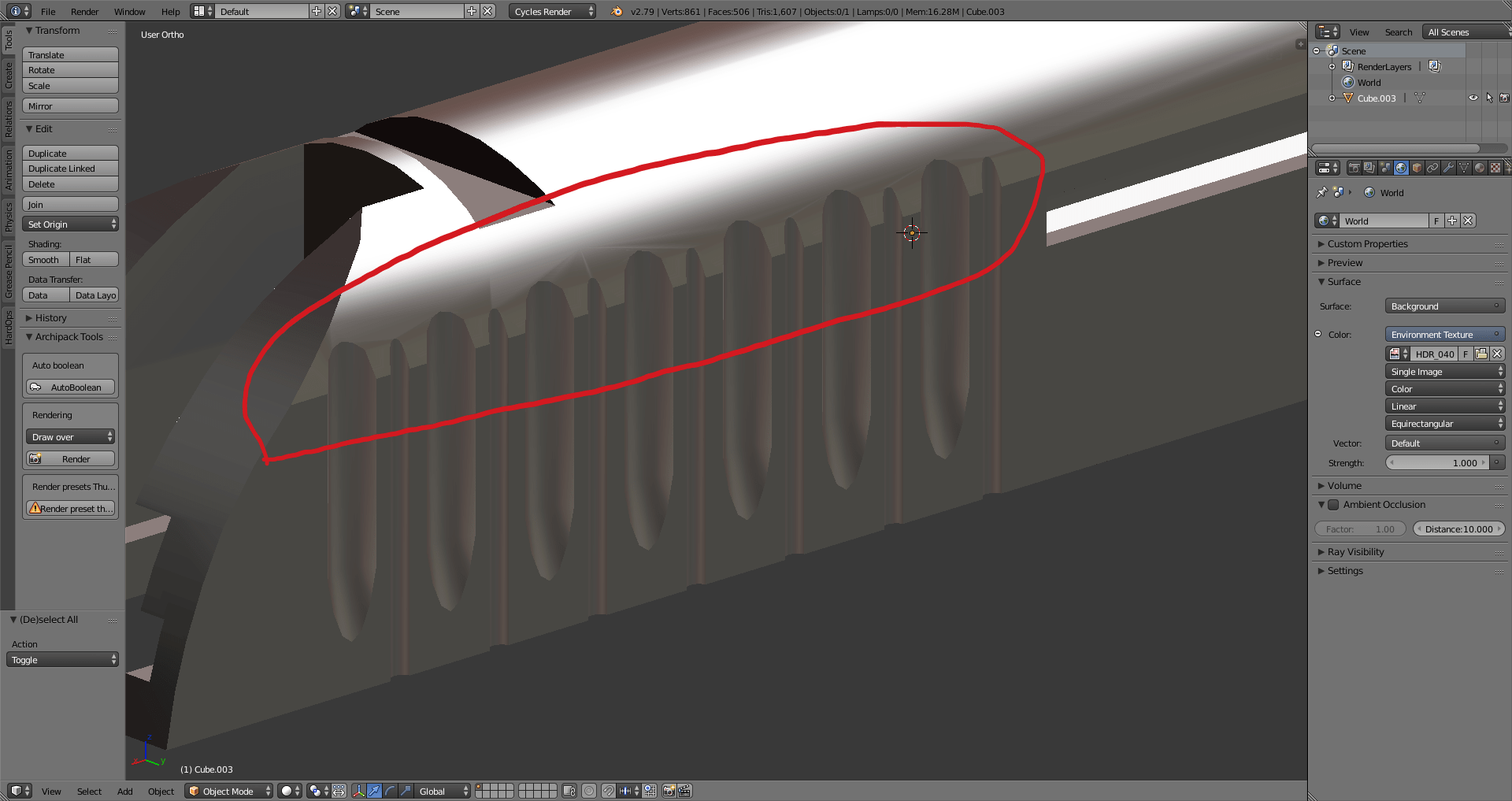
Task: Open the Render menu in the top bar
Action: [x=84, y=11]
